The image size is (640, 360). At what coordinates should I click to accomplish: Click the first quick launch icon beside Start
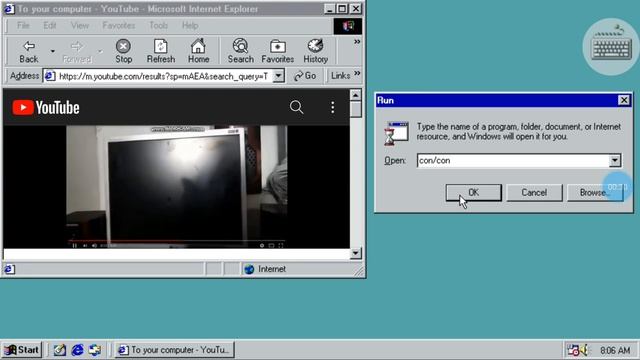point(60,350)
